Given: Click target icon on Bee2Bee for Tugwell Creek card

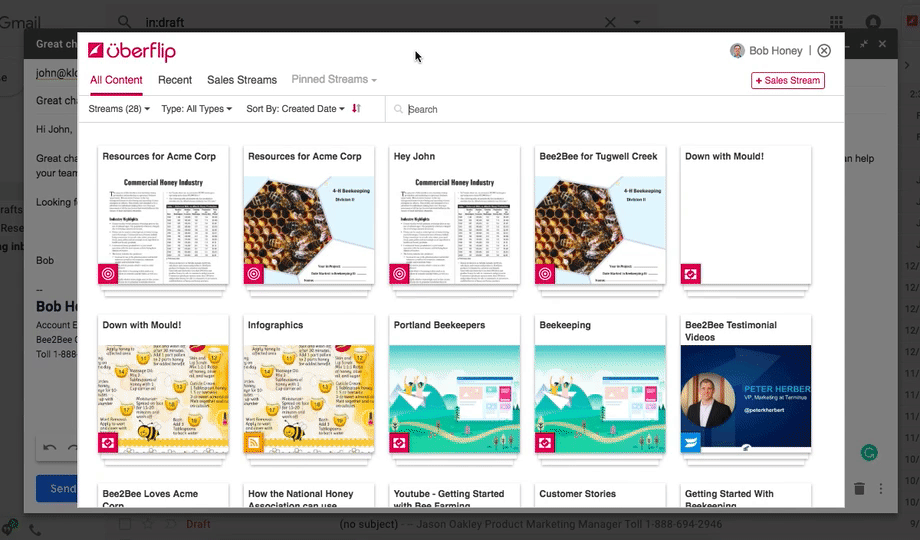Looking at the screenshot, I should tap(544, 274).
